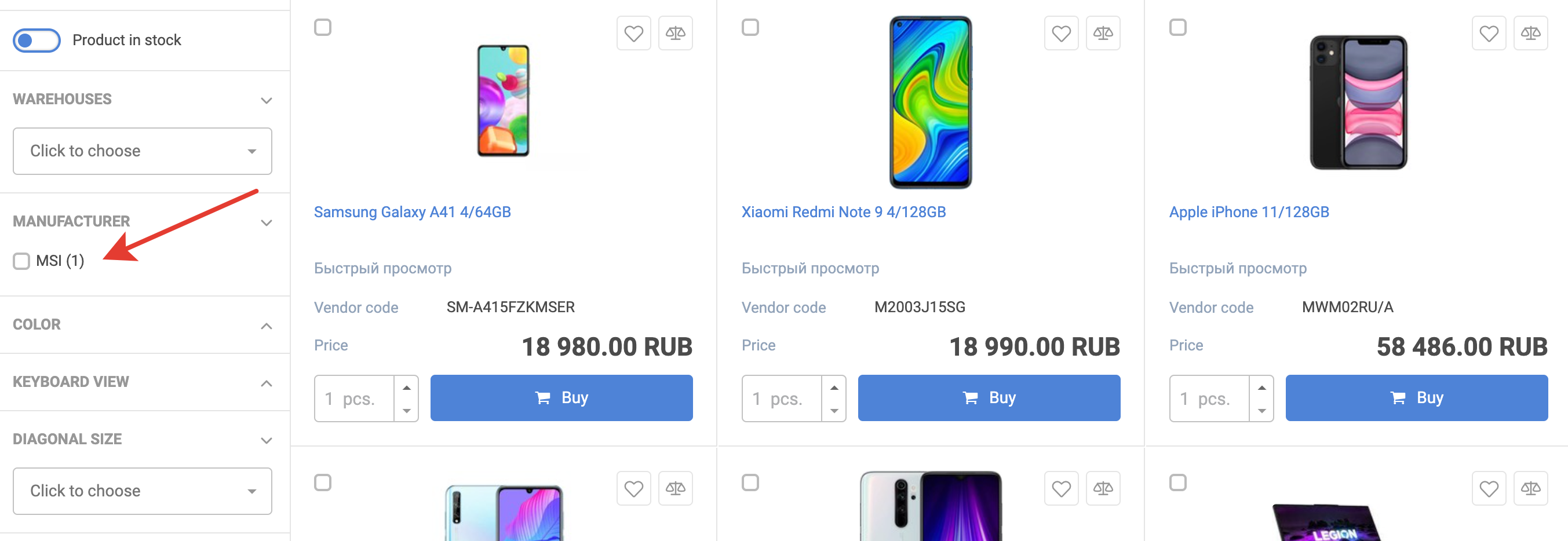Toggle the Product in stock switch
Screen dimensions: 1568x541
point(37,40)
